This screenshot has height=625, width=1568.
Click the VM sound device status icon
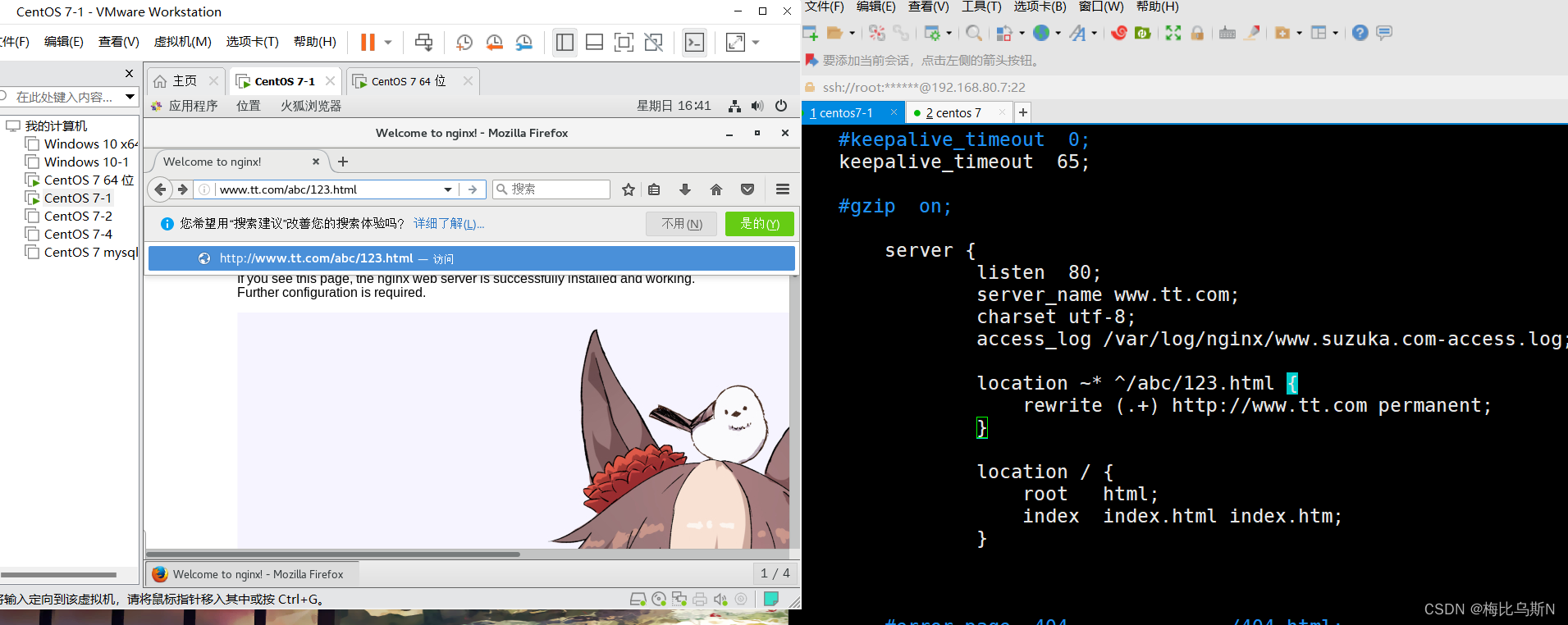point(720,599)
